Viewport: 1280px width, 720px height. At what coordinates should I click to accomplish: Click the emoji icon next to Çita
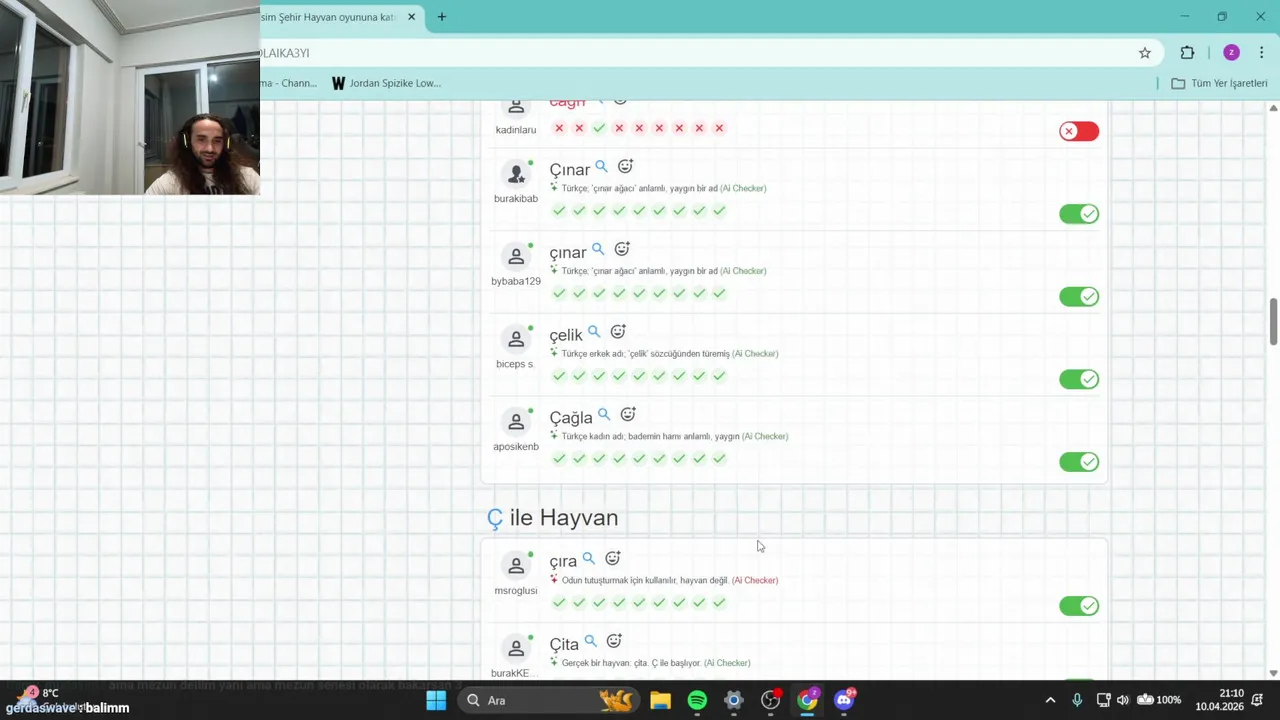click(615, 641)
